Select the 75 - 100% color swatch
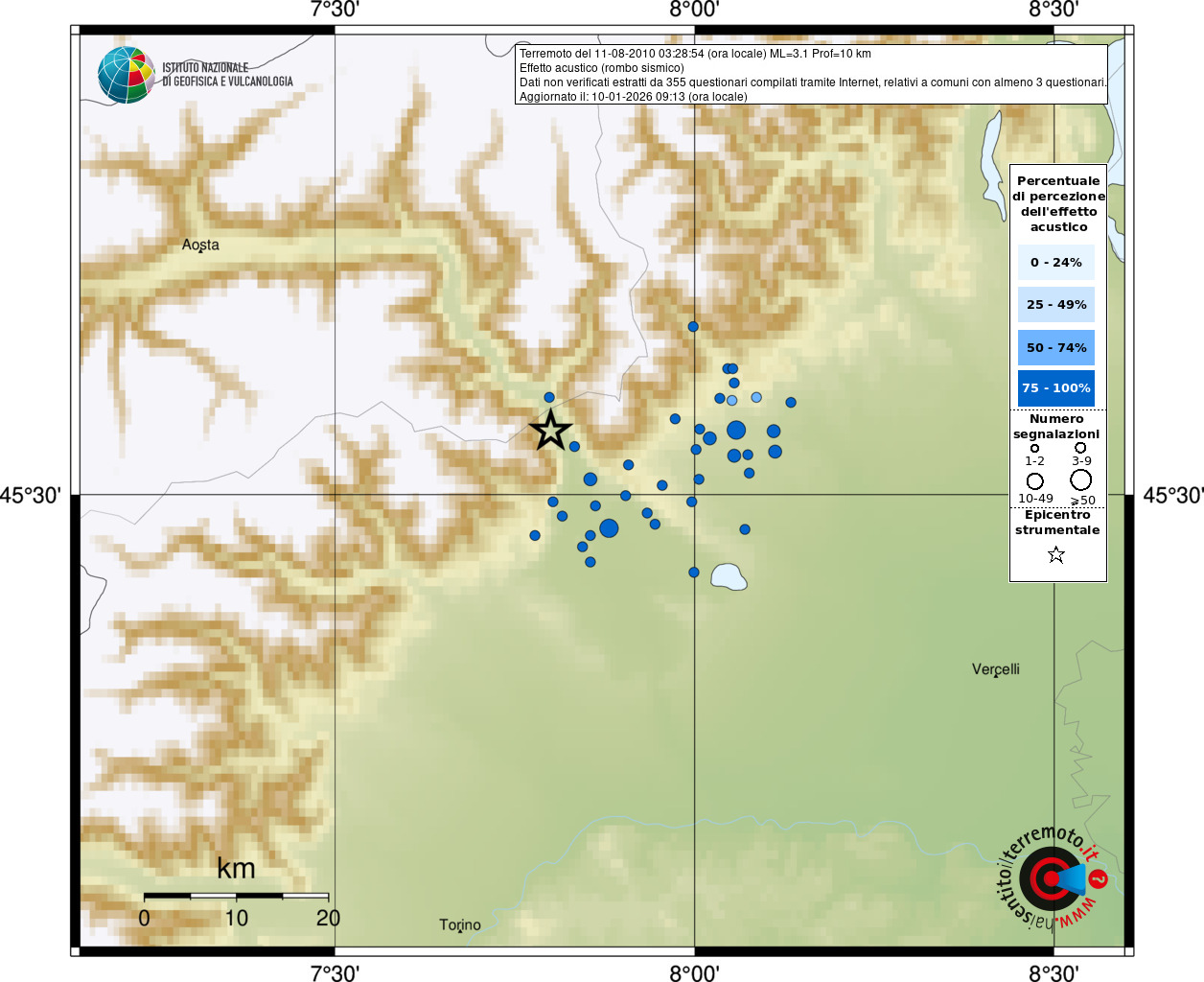Screen dimensions: 1204x982 [1056, 387]
